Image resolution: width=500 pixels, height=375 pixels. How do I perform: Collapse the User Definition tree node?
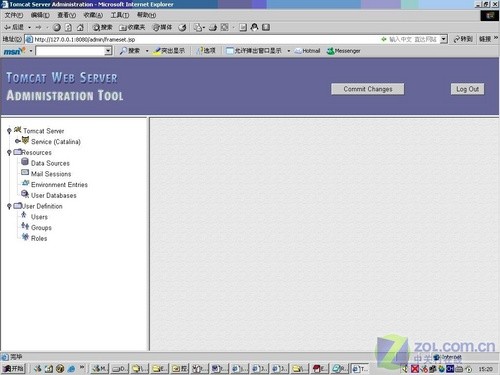tap(9, 206)
